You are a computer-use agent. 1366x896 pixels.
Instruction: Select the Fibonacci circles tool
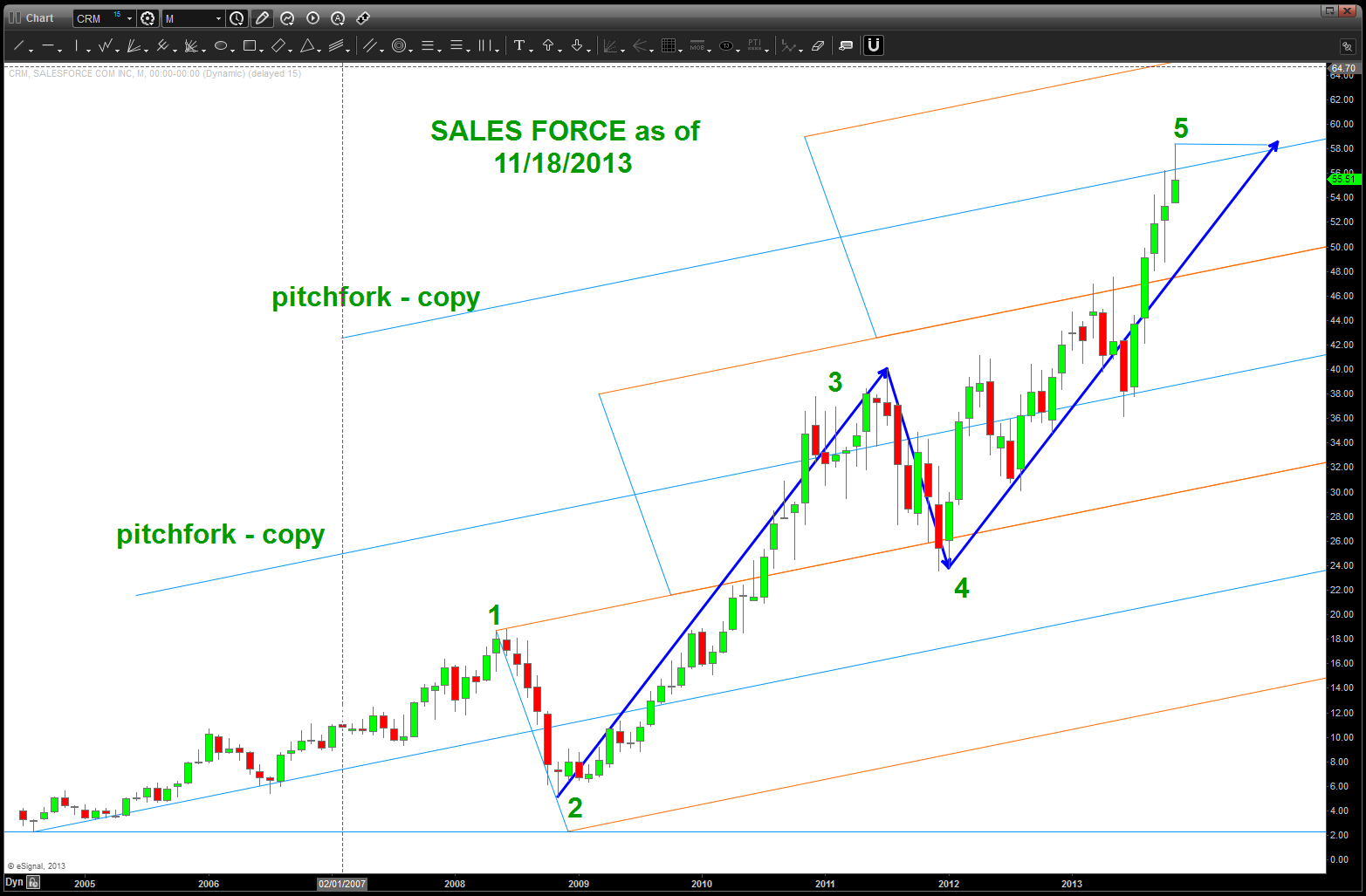click(399, 46)
